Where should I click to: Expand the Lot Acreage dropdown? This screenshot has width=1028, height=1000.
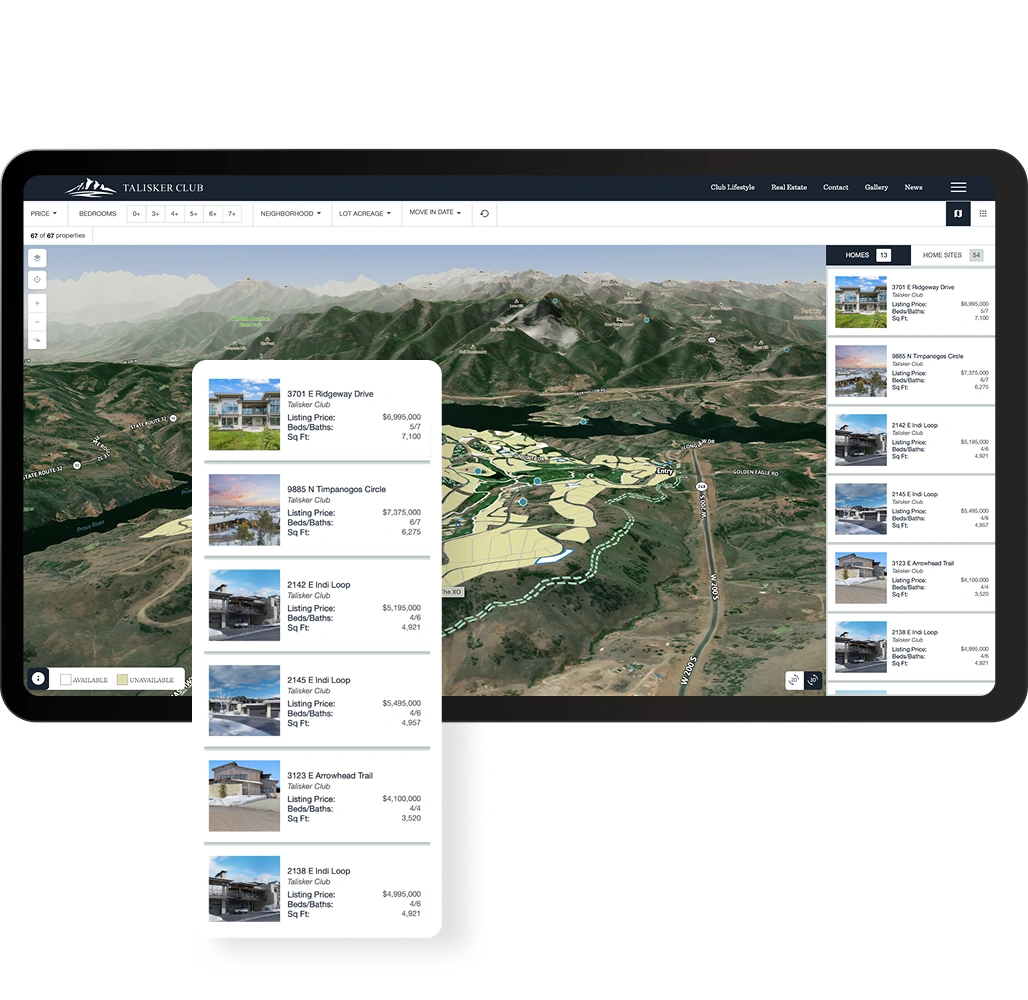click(x=365, y=214)
